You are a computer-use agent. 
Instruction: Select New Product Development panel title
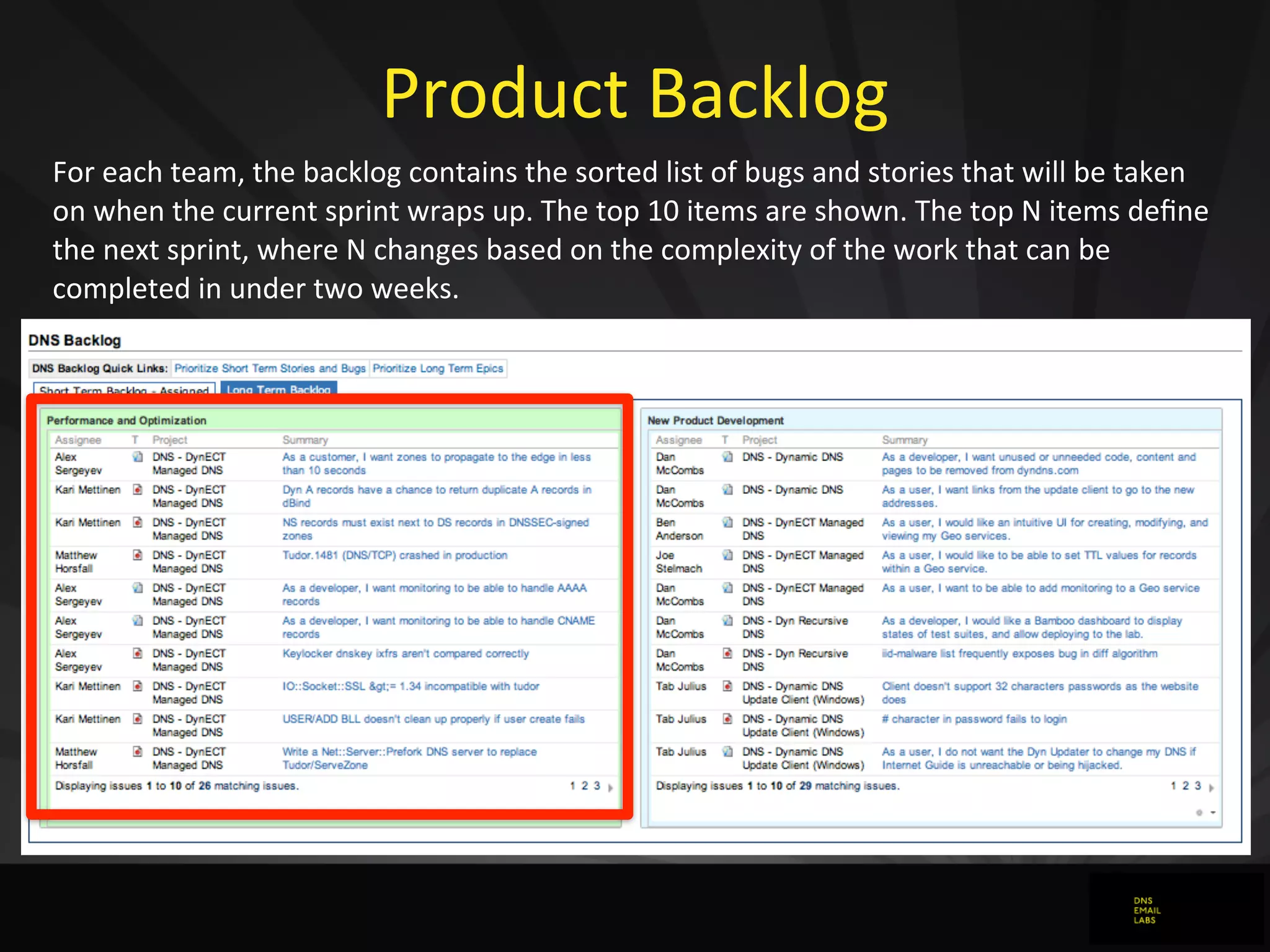pyautogui.click(x=716, y=421)
